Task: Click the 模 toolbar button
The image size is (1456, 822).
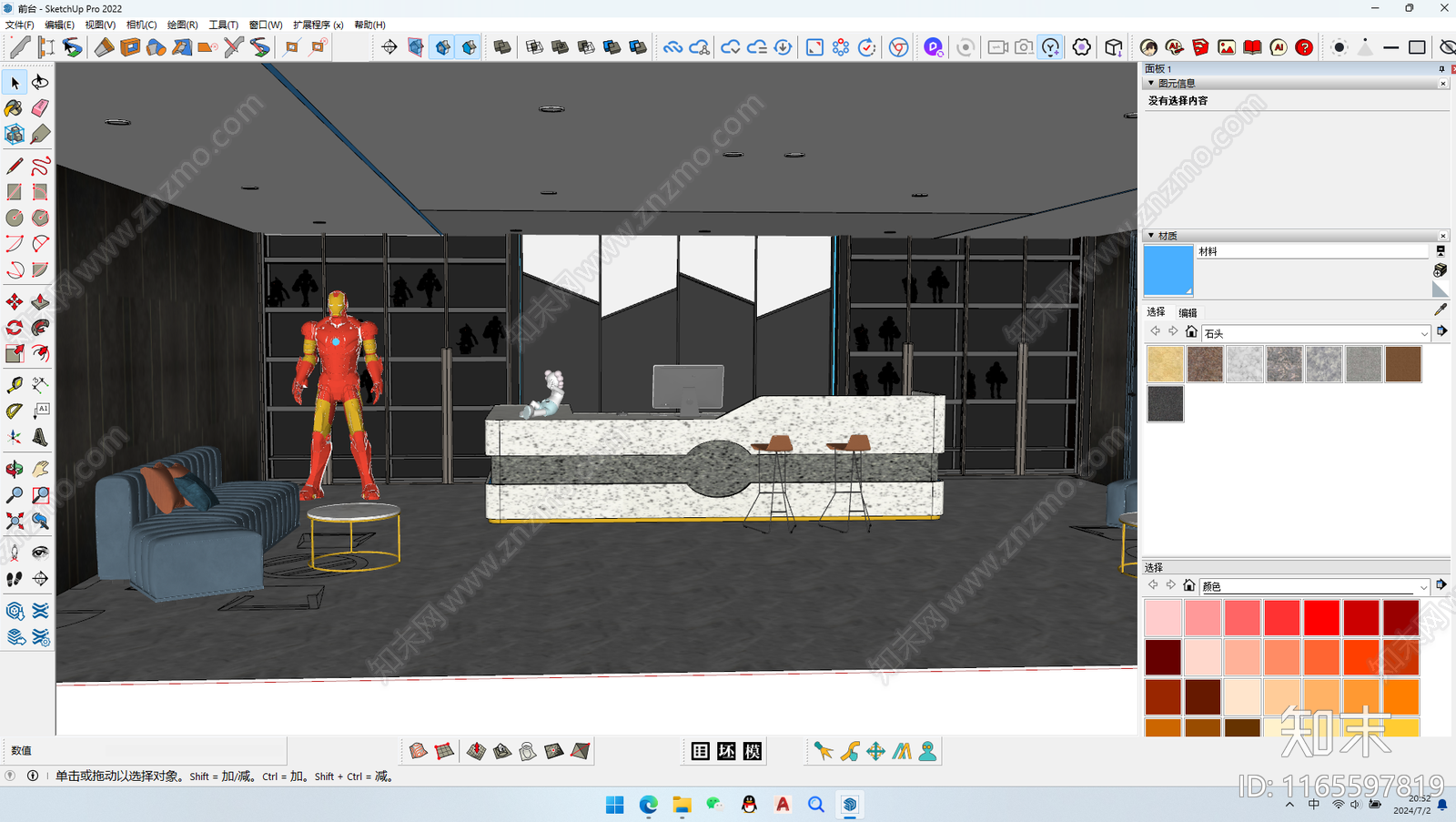Action: (x=753, y=751)
